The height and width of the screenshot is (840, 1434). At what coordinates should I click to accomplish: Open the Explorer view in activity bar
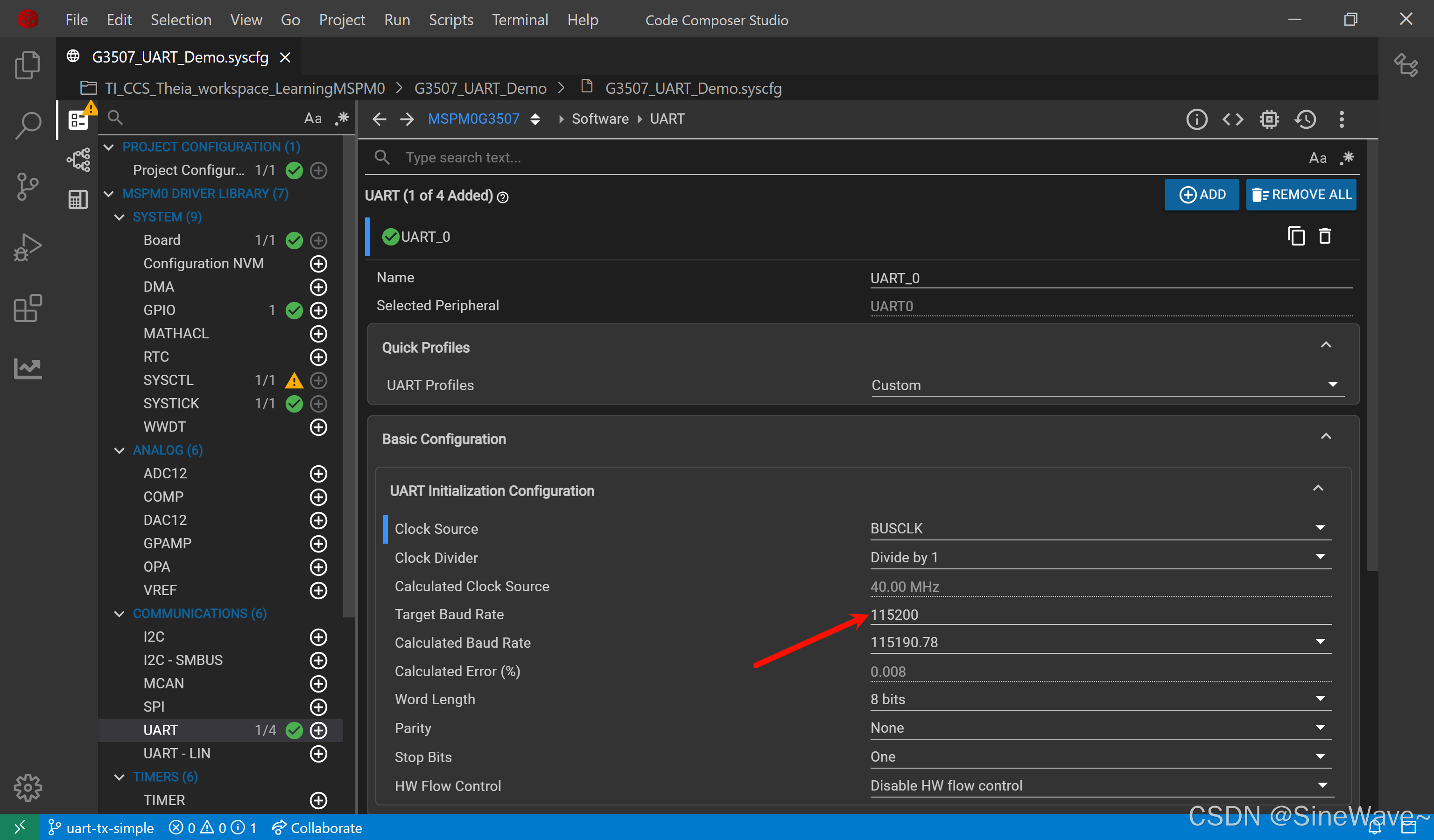point(28,64)
